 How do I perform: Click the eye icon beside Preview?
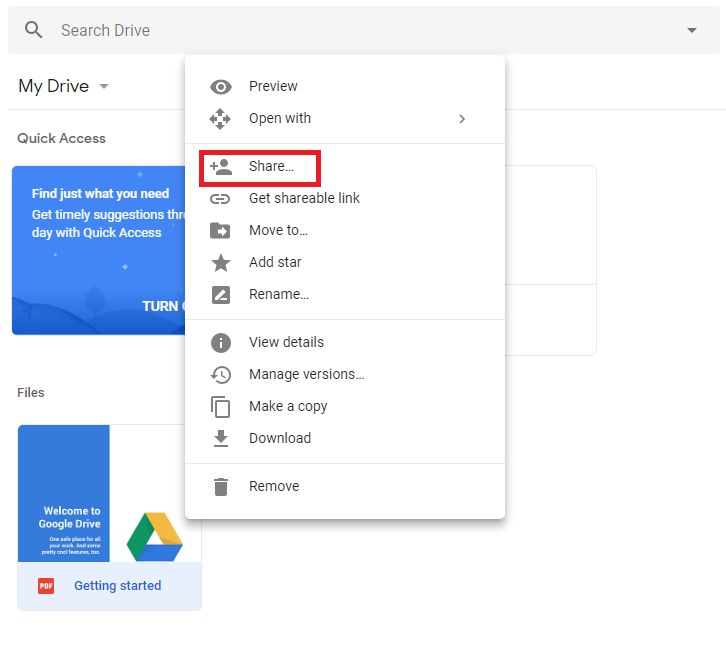(x=220, y=87)
